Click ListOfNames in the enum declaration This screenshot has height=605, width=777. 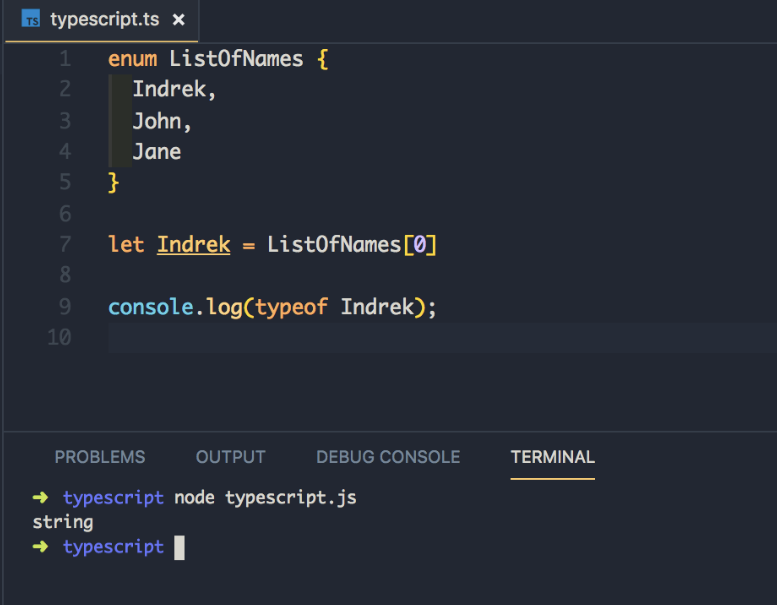point(236,59)
